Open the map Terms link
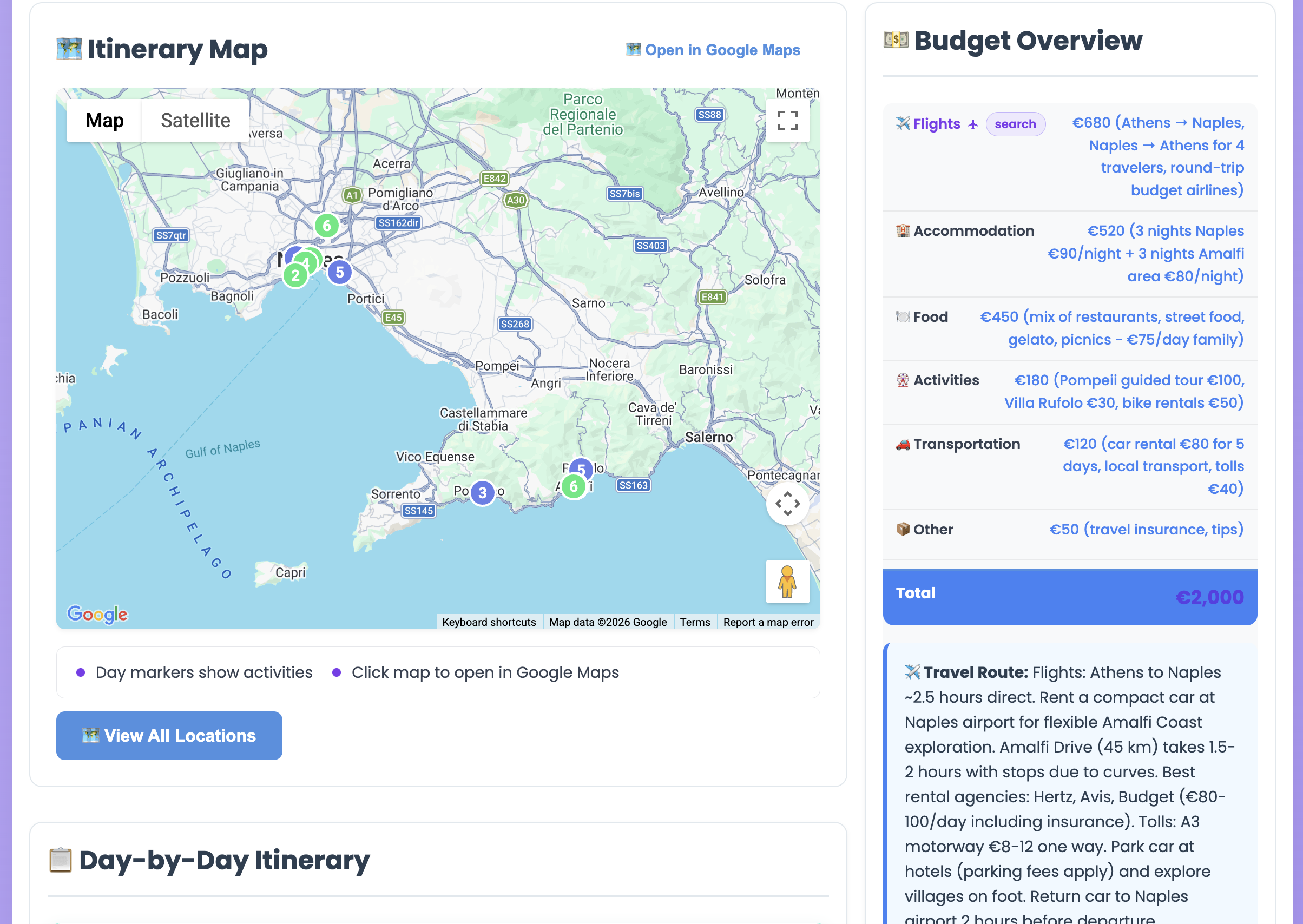 pyautogui.click(x=695, y=622)
